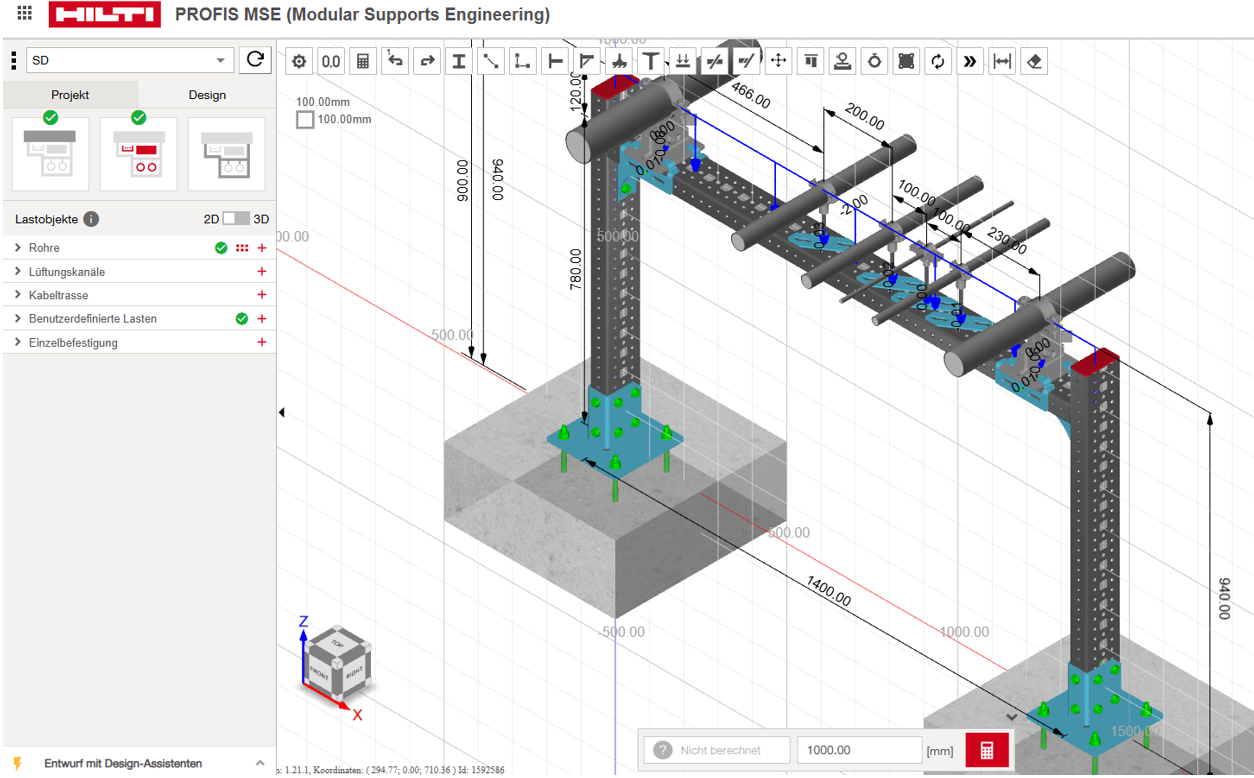Click the 1400.00 dimension label
The image size is (1254, 778).
coord(828,592)
